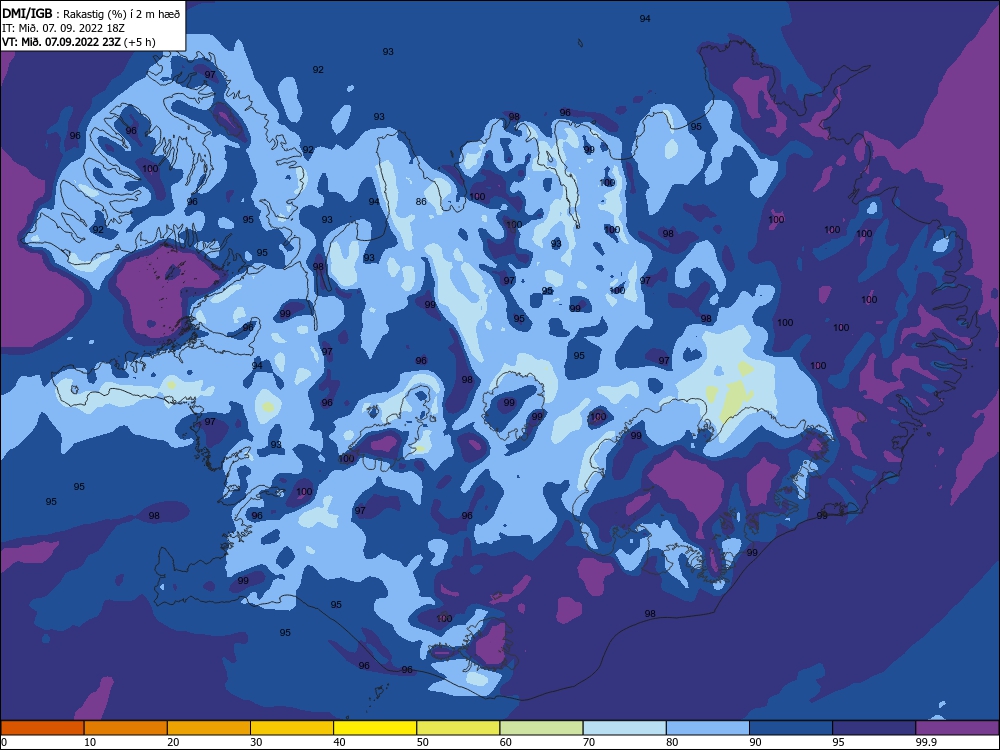Choose the 30–40 golden legend swatch
The height and width of the screenshot is (750, 1000).
coord(292,728)
